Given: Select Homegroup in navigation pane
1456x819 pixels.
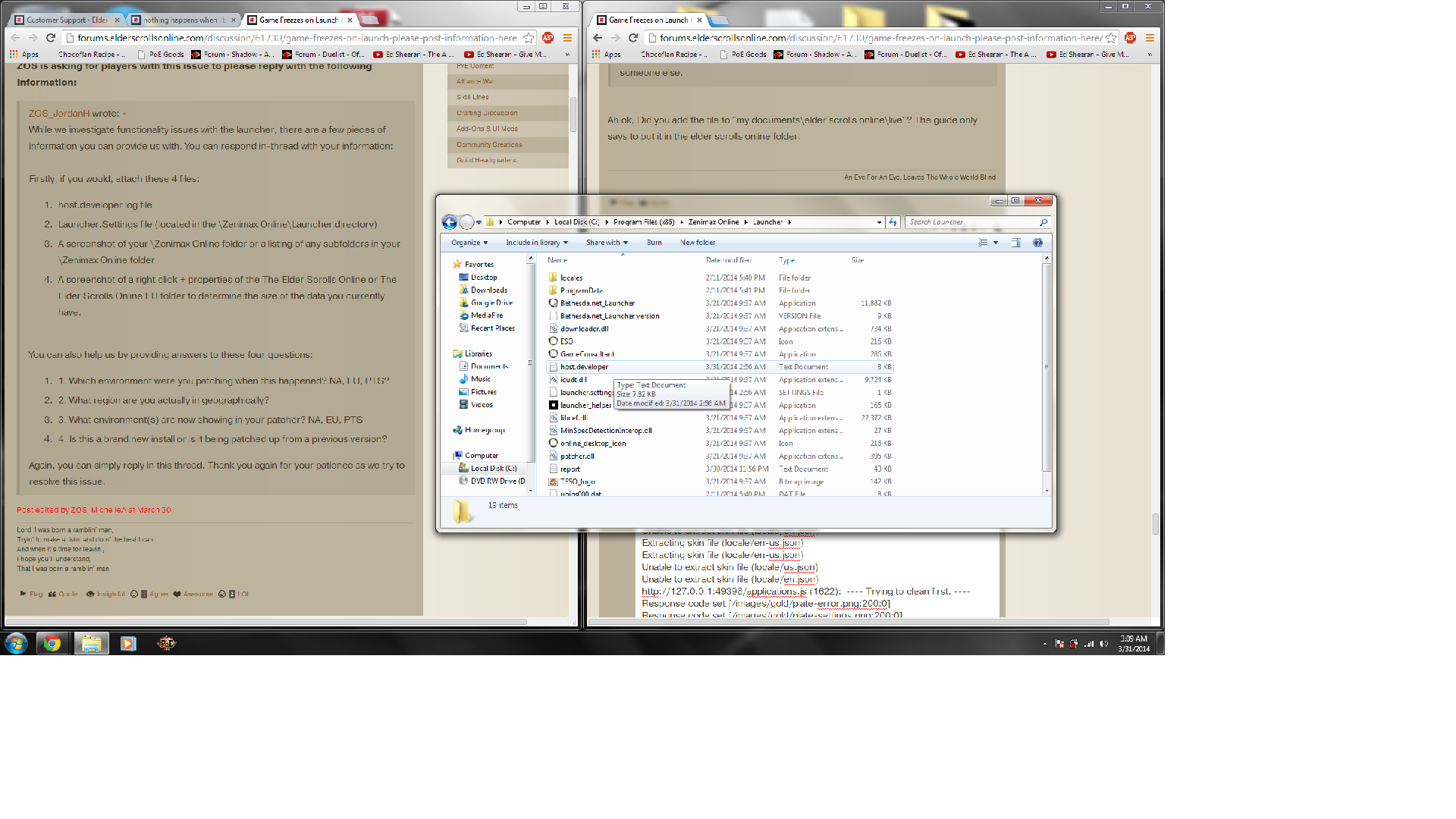Looking at the screenshot, I should (485, 430).
